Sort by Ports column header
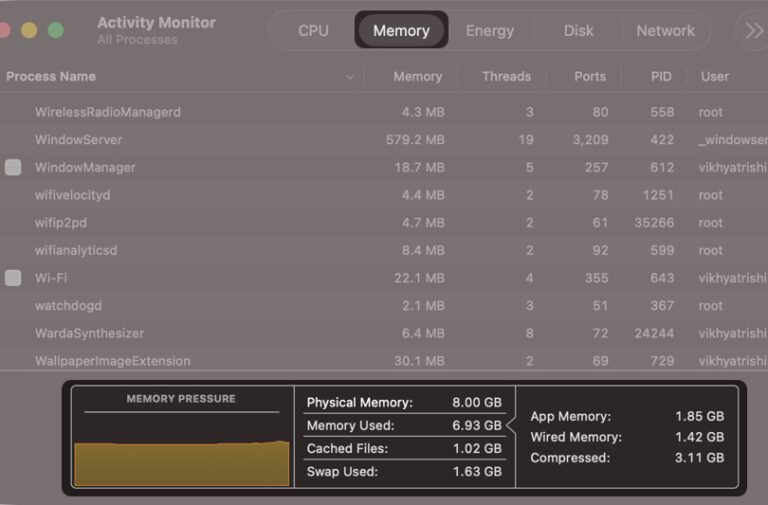This screenshot has height=505, width=768. pyautogui.click(x=590, y=77)
